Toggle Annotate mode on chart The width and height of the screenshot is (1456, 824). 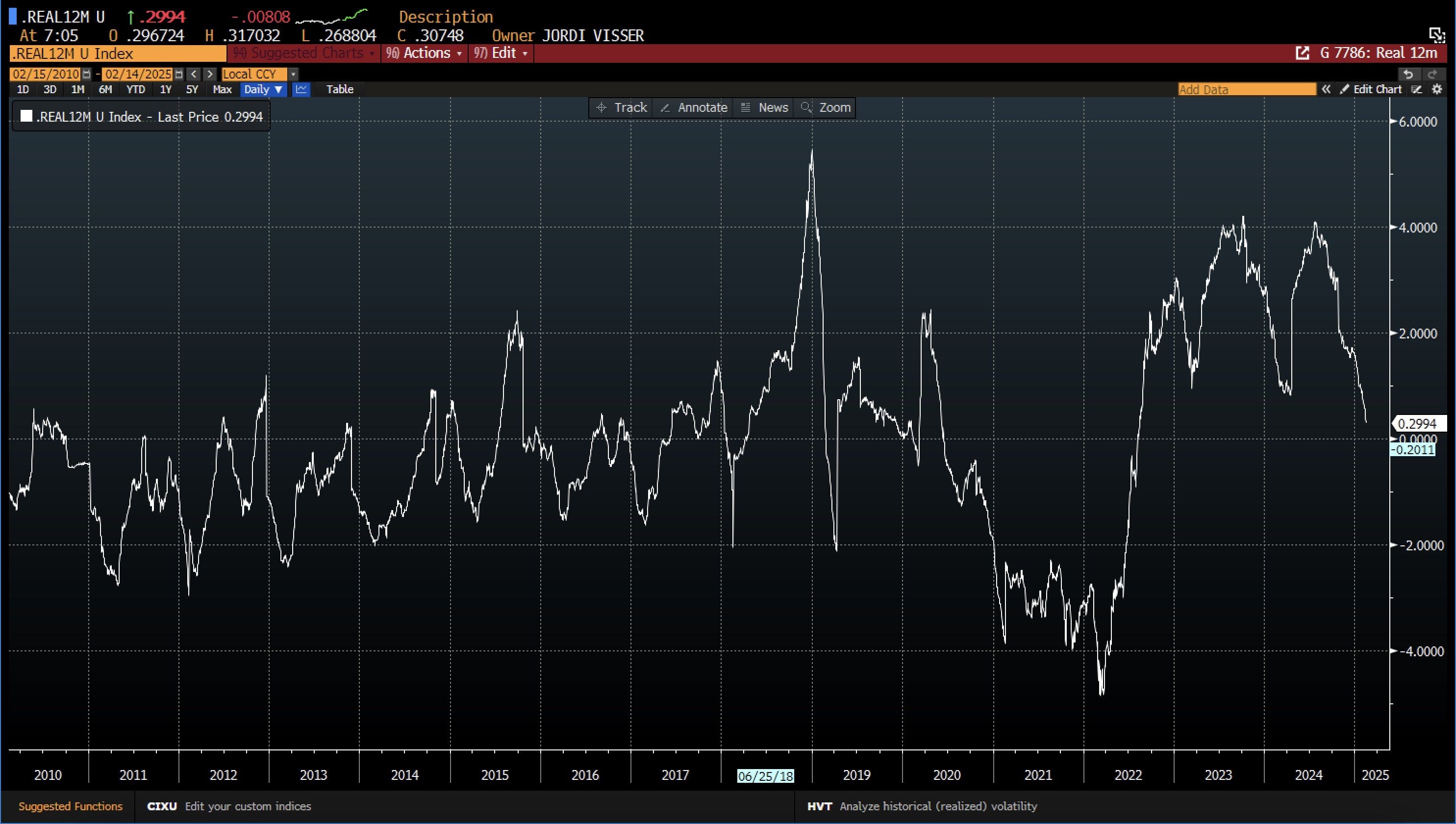[x=694, y=107]
